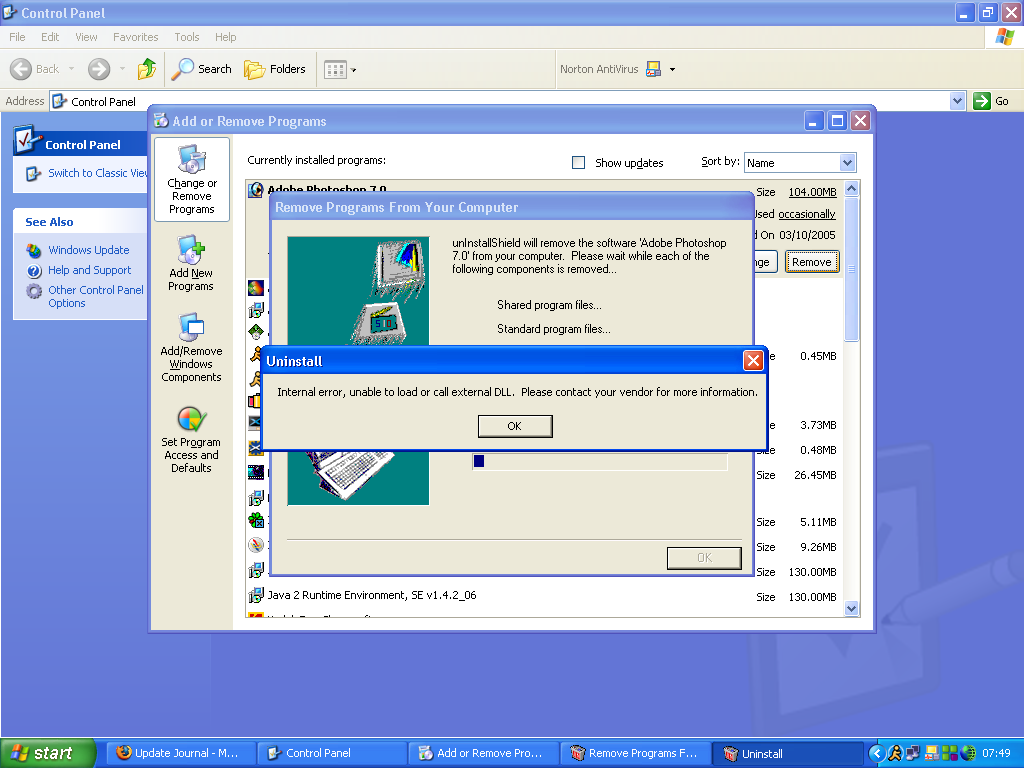Tick the Show updates checkbox

pos(578,163)
